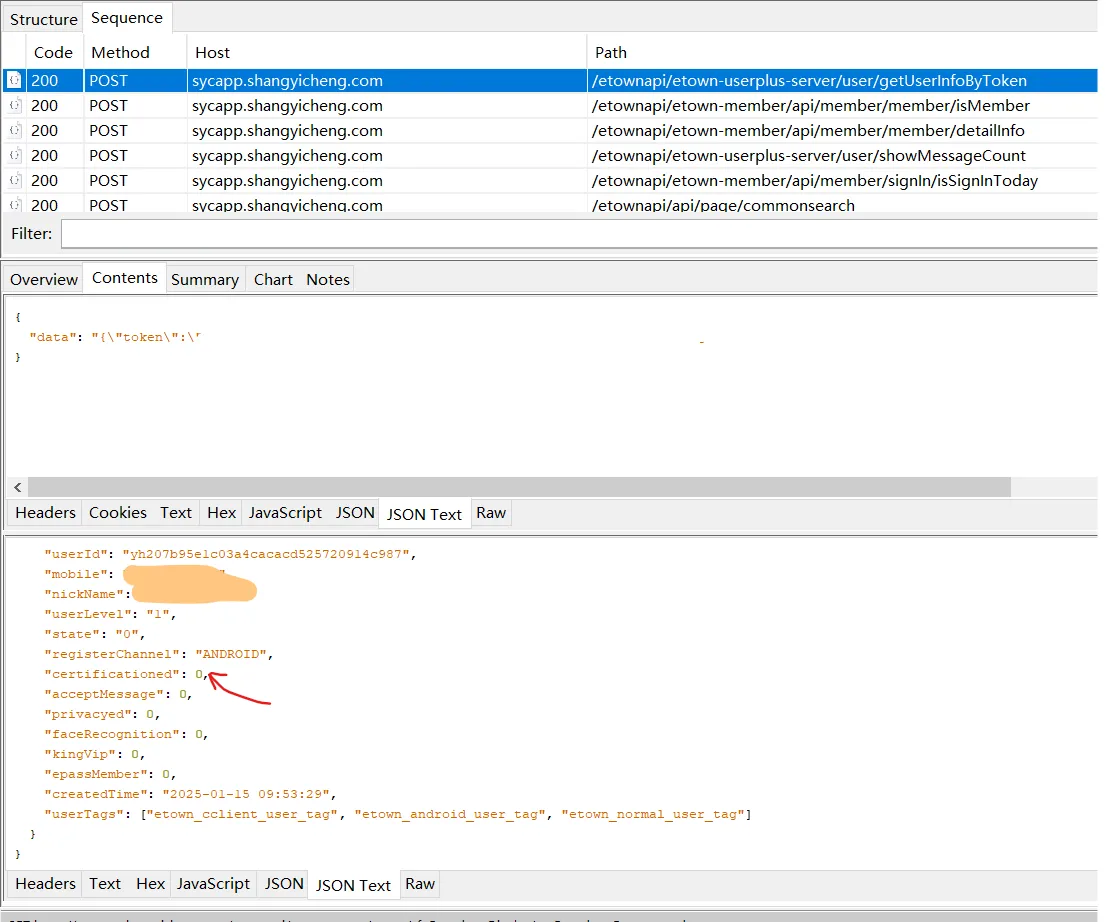
Task: Select the signIn/isSignInToday request path
Action: tap(815, 181)
